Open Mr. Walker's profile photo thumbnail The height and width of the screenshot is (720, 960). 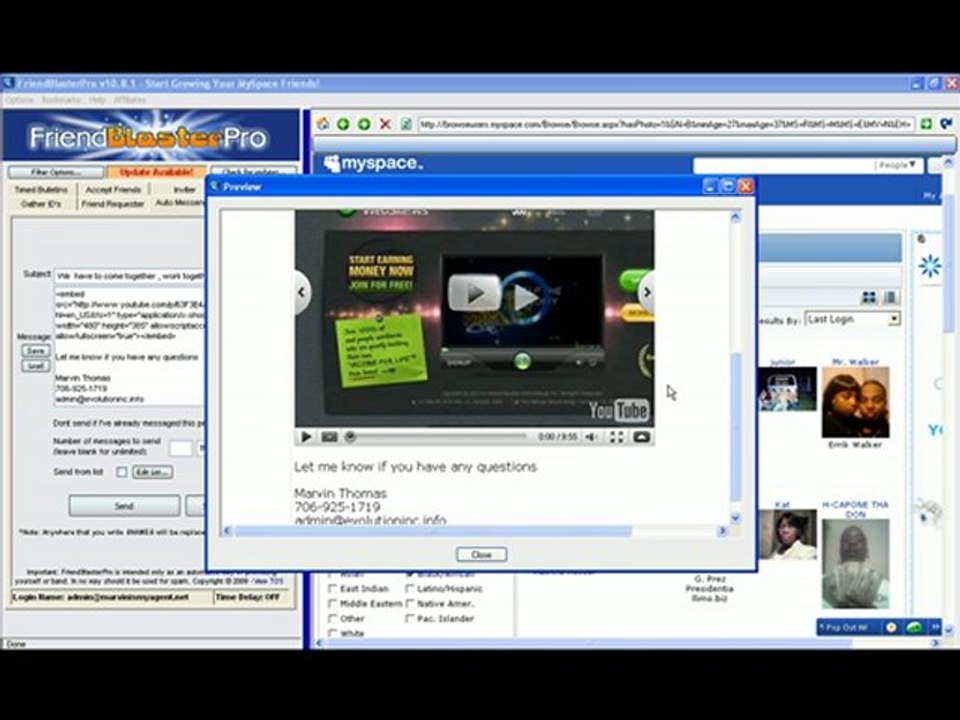pos(855,402)
